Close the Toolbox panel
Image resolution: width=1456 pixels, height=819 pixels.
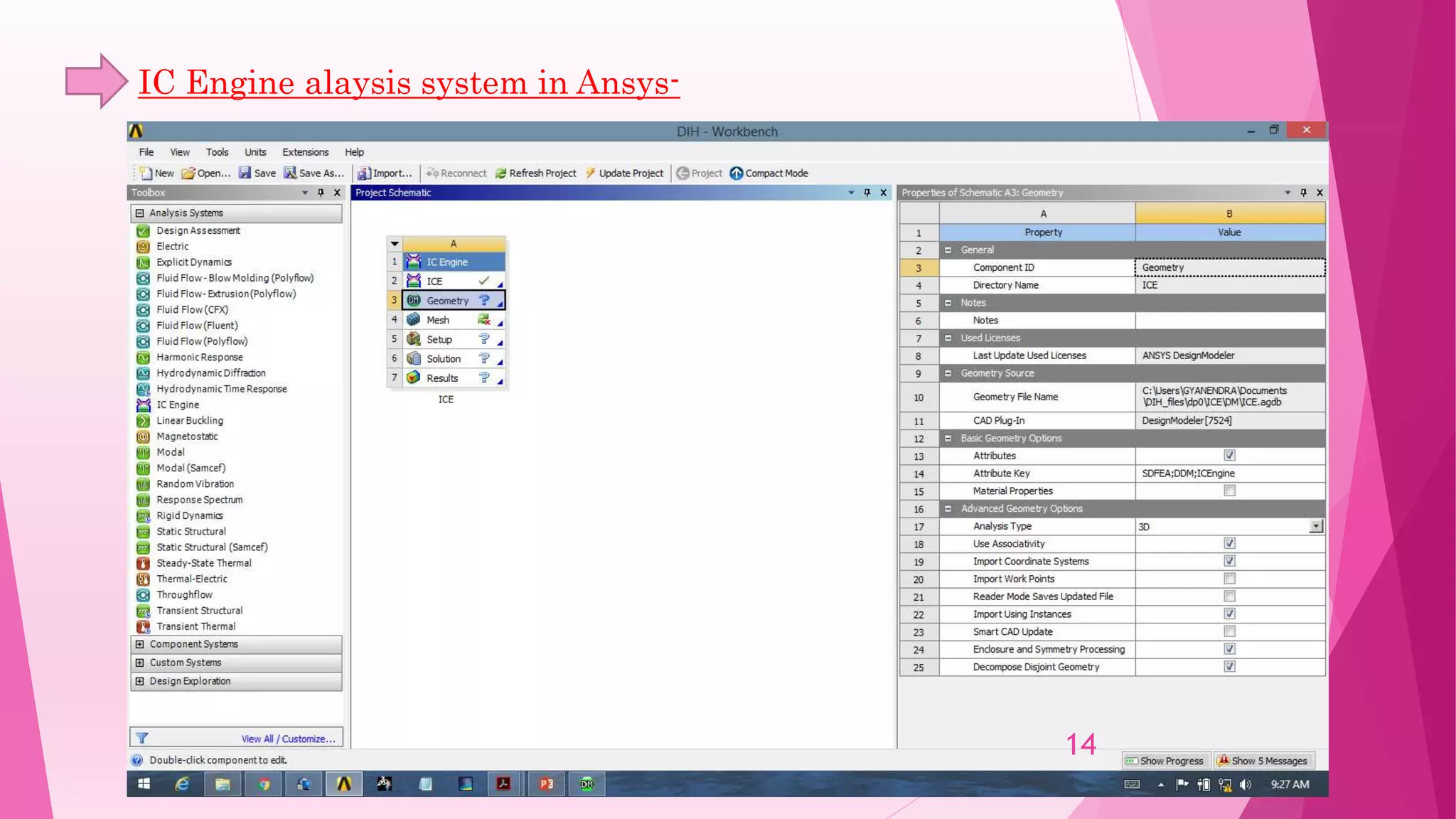338,193
